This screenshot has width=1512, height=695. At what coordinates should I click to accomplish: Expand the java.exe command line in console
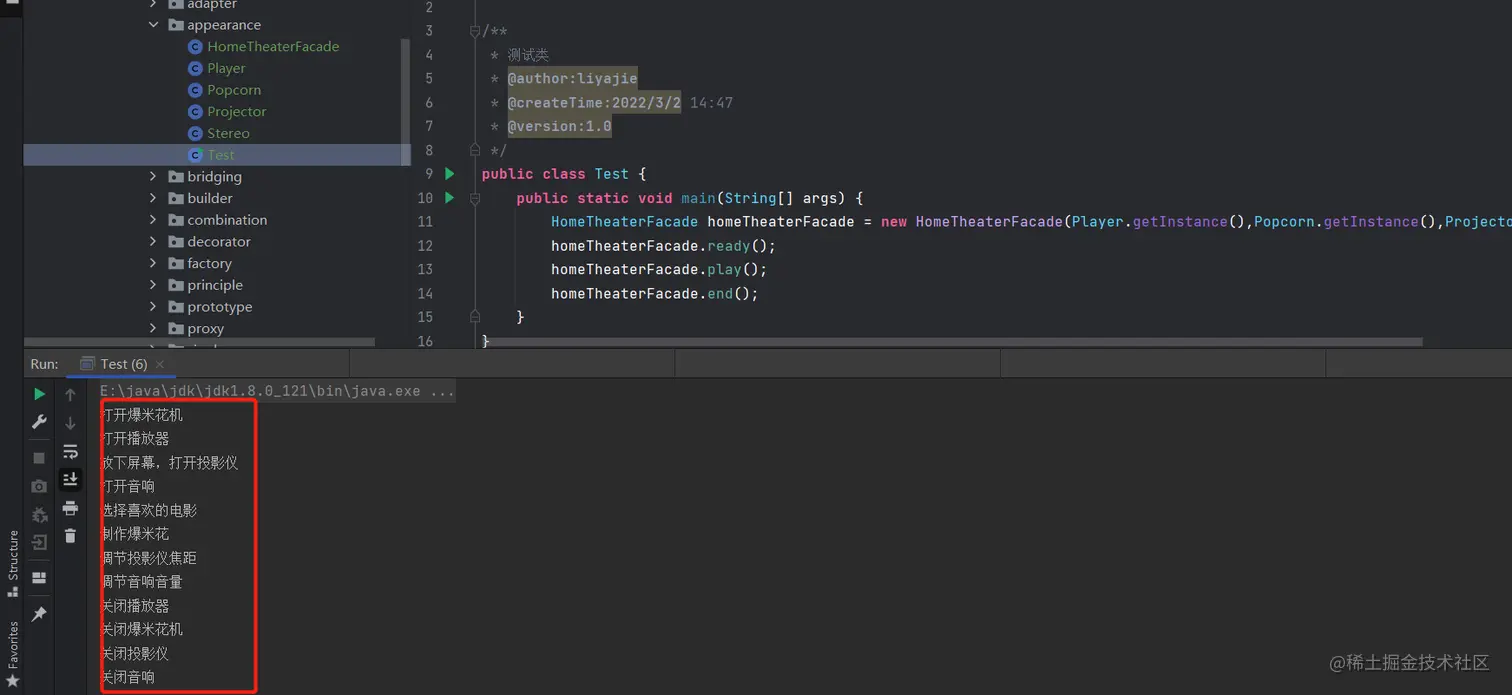pyautogui.click(x=277, y=391)
